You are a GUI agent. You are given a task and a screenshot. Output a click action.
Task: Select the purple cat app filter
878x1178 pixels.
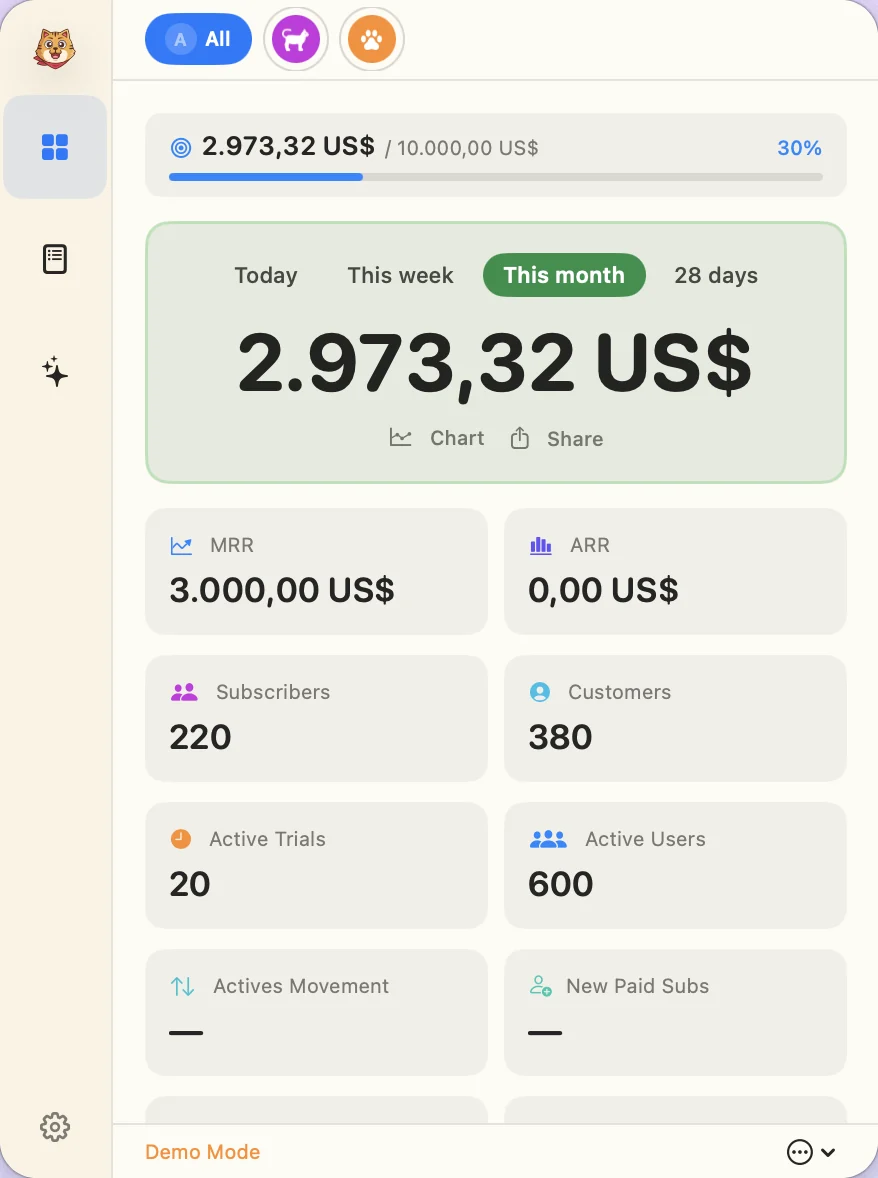click(x=296, y=39)
